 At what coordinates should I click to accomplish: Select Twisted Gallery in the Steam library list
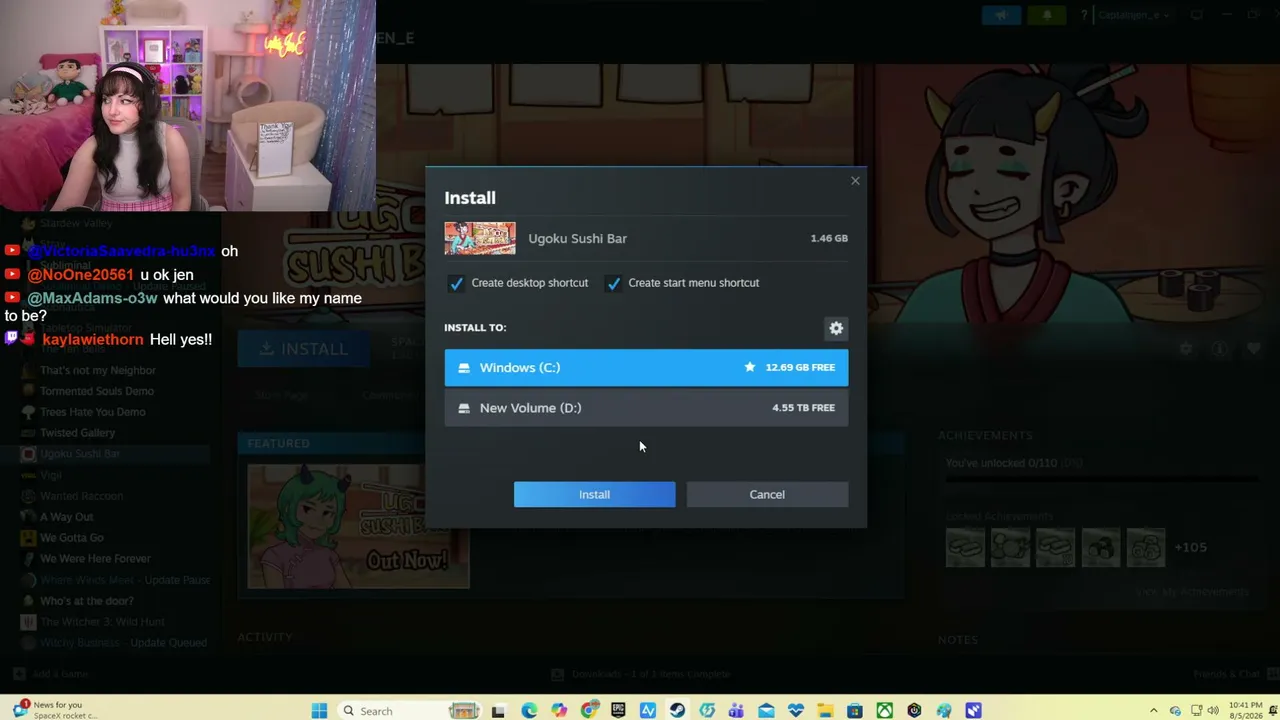coord(77,433)
